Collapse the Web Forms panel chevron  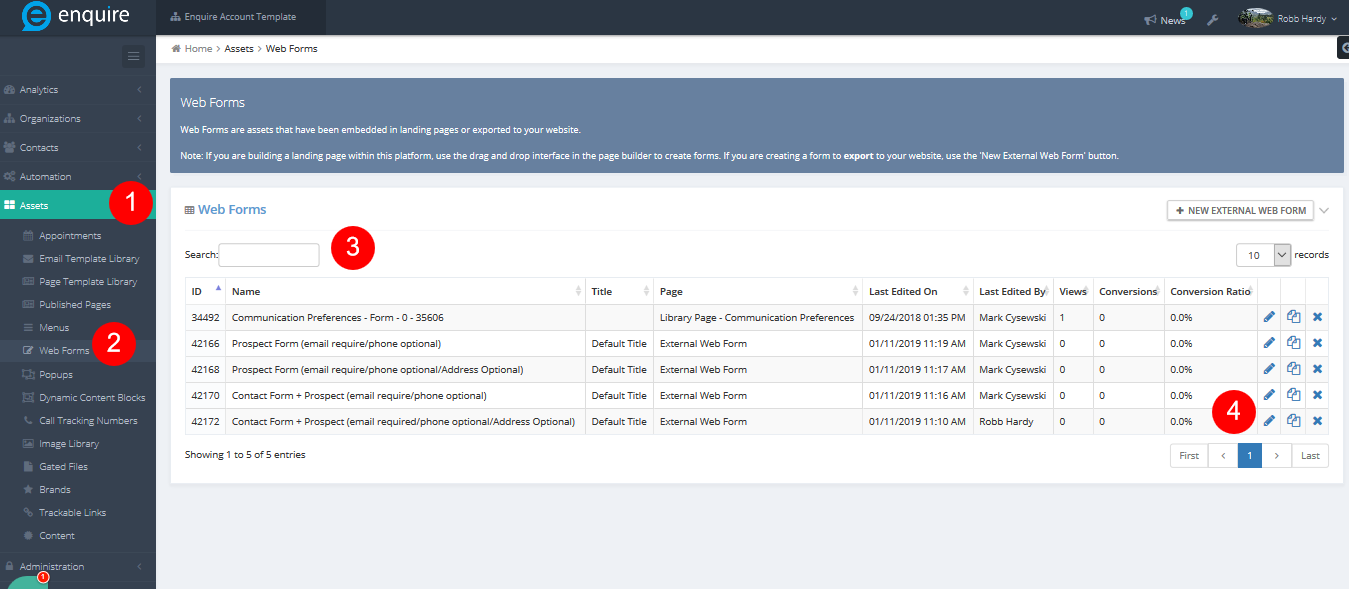coord(1324,211)
